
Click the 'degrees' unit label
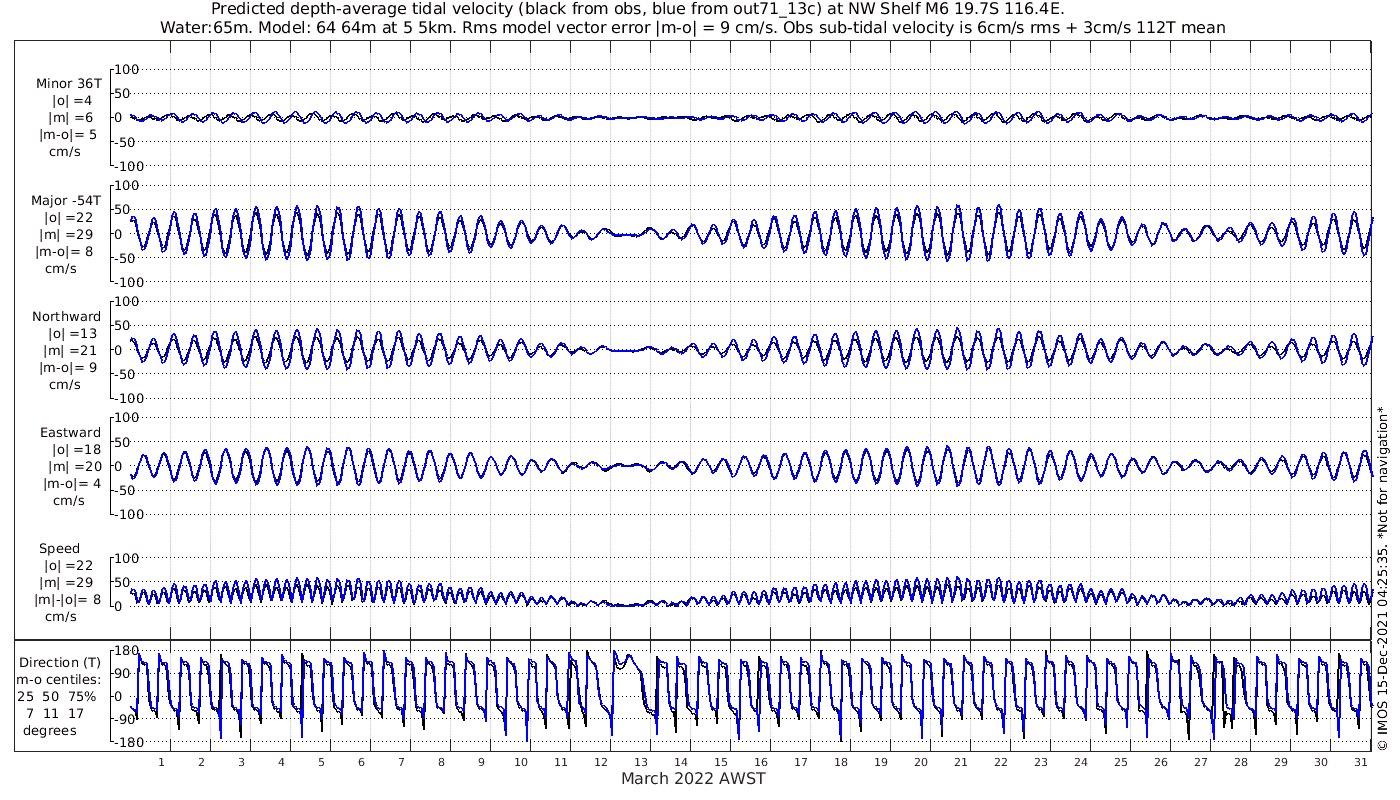[50, 730]
